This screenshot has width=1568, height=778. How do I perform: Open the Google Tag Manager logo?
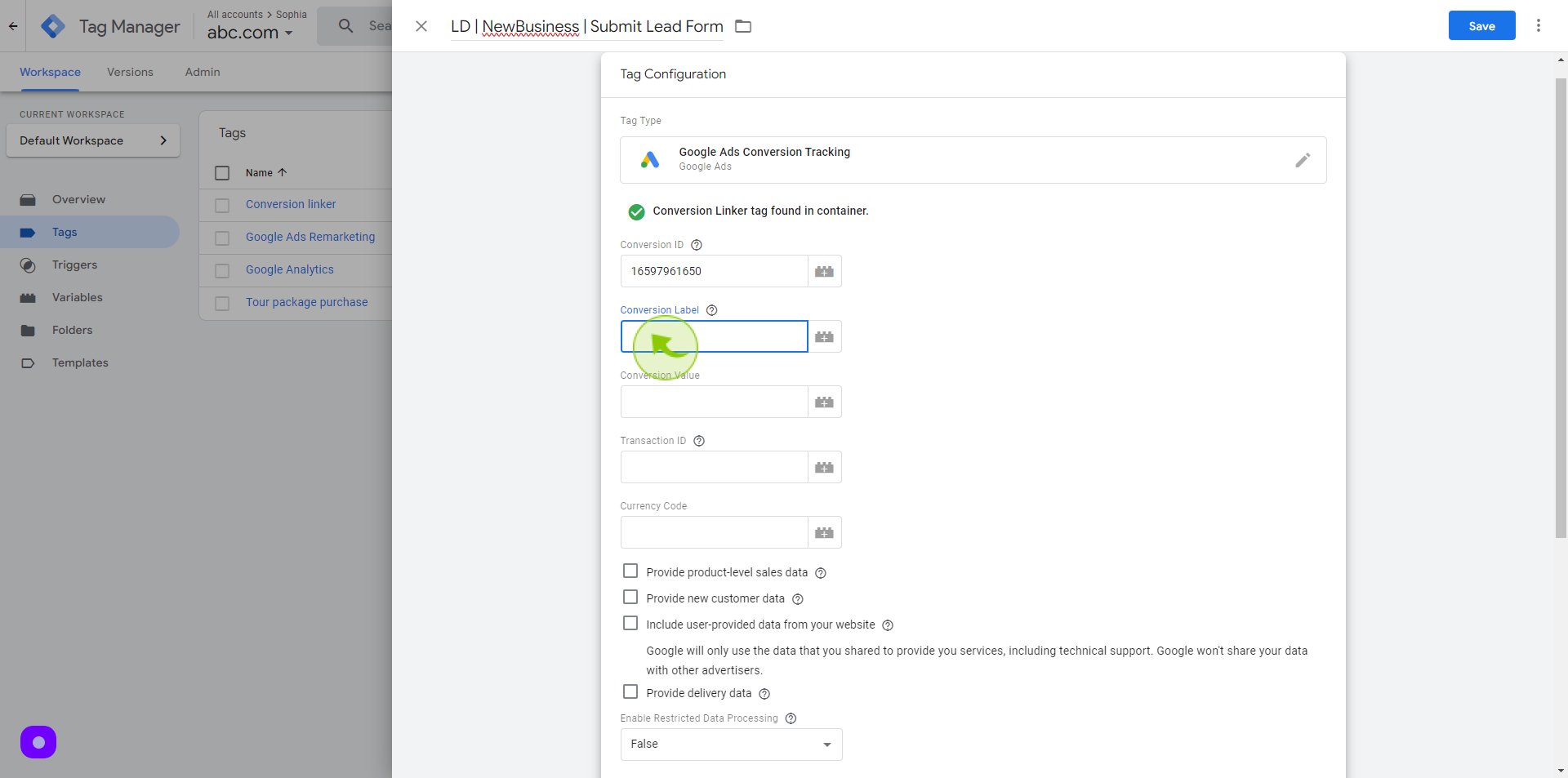[53, 26]
